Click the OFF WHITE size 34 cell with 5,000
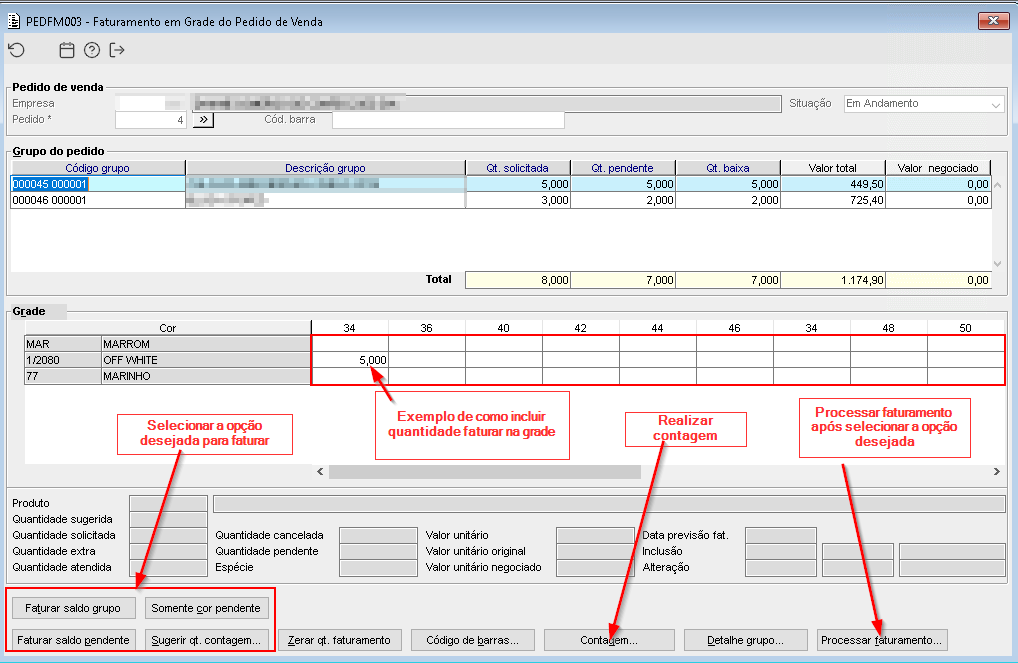 [350, 360]
